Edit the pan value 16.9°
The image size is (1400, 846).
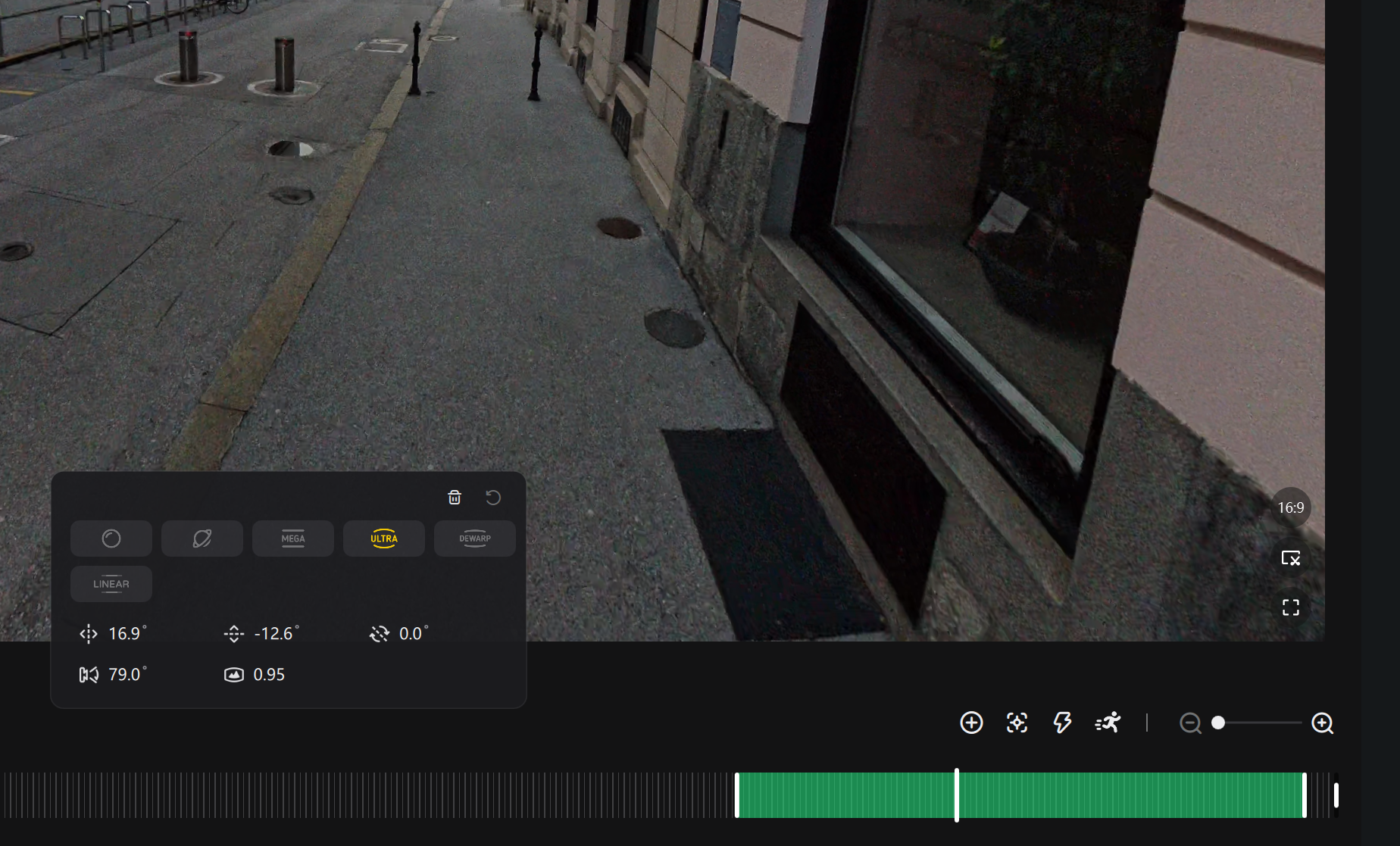[x=127, y=633]
